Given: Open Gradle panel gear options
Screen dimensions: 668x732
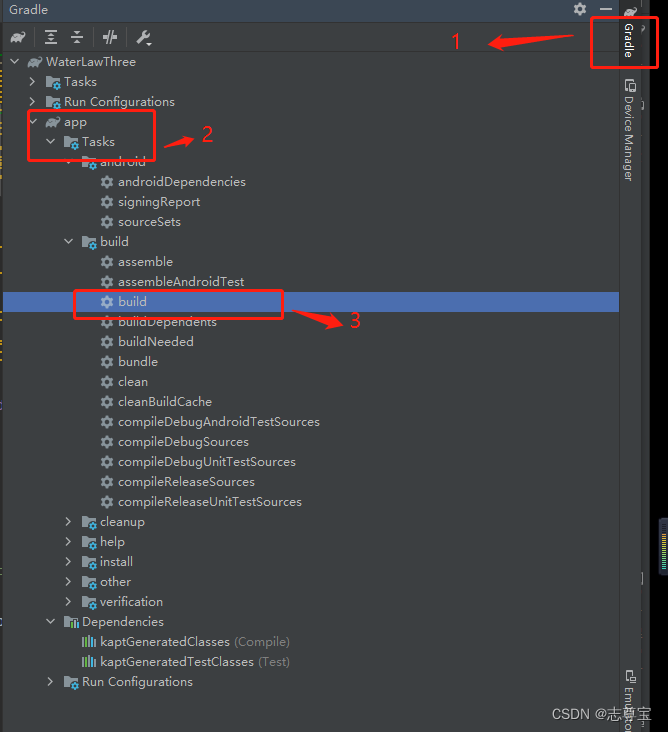Looking at the screenshot, I should point(580,9).
